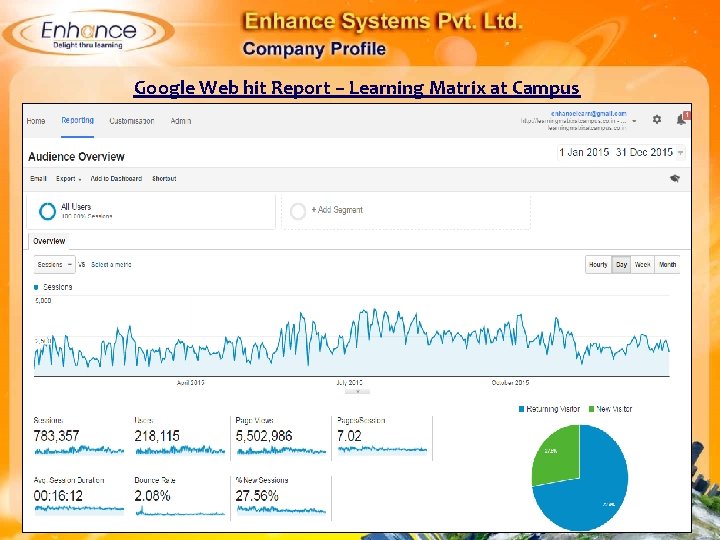Click the Users value 218,115
This screenshot has width=720, height=540.
(157, 436)
